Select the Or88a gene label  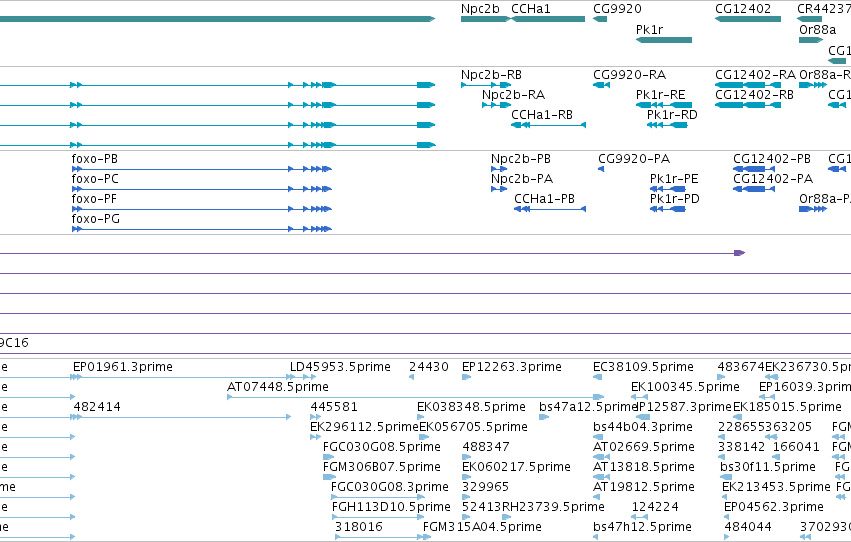[x=817, y=29]
